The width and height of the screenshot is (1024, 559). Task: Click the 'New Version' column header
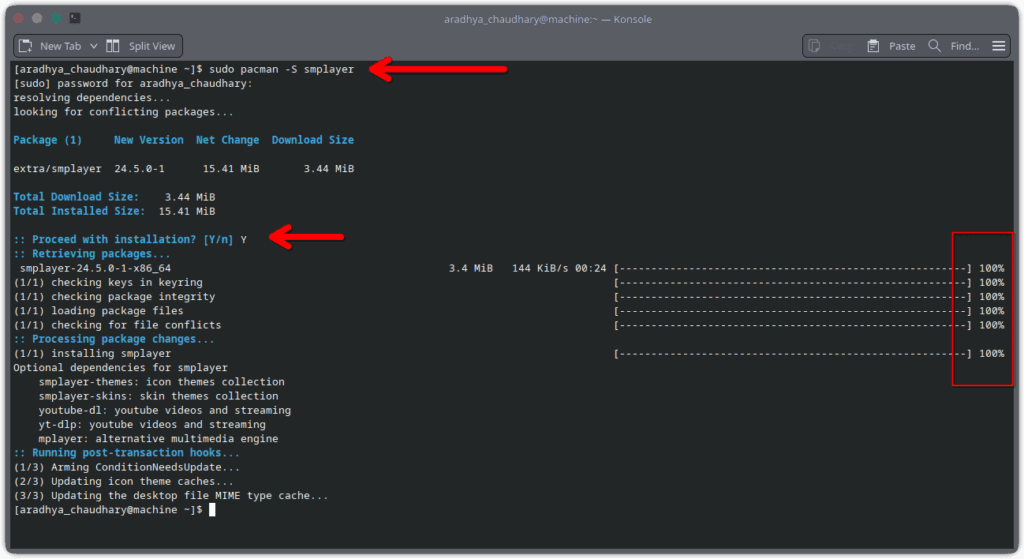tap(149, 140)
